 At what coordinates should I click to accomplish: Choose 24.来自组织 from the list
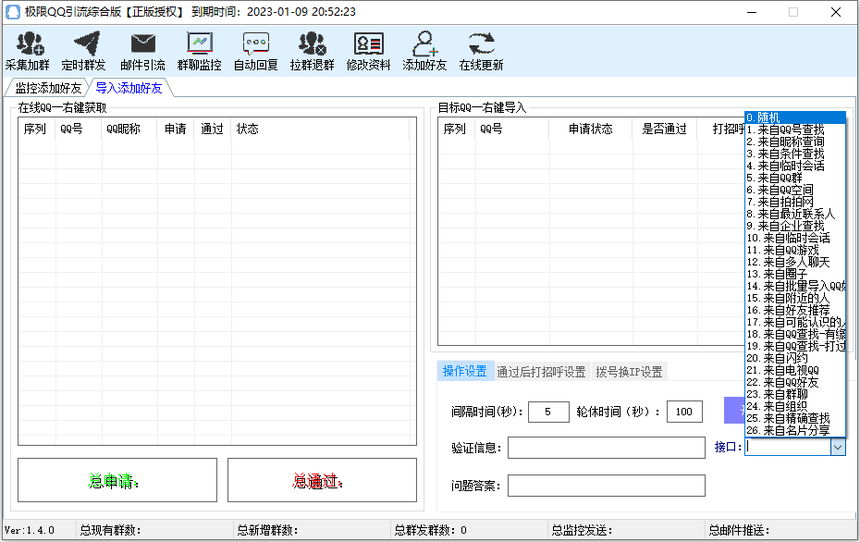(795, 406)
